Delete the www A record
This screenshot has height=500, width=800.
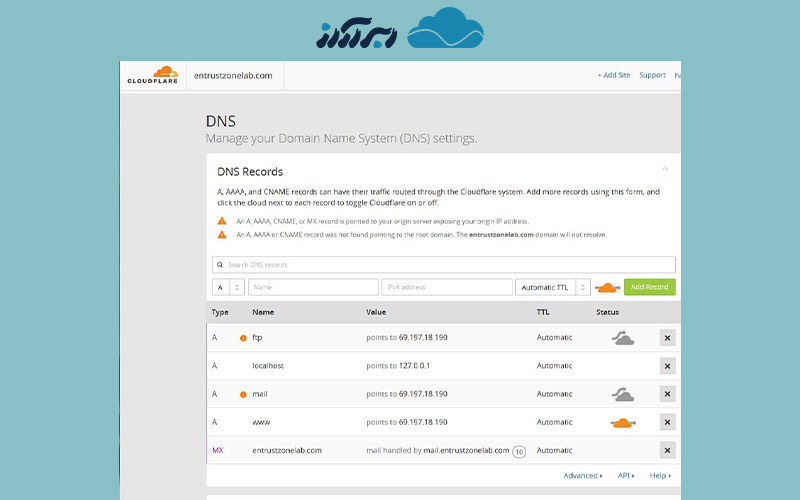pyautogui.click(x=667, y=422)
